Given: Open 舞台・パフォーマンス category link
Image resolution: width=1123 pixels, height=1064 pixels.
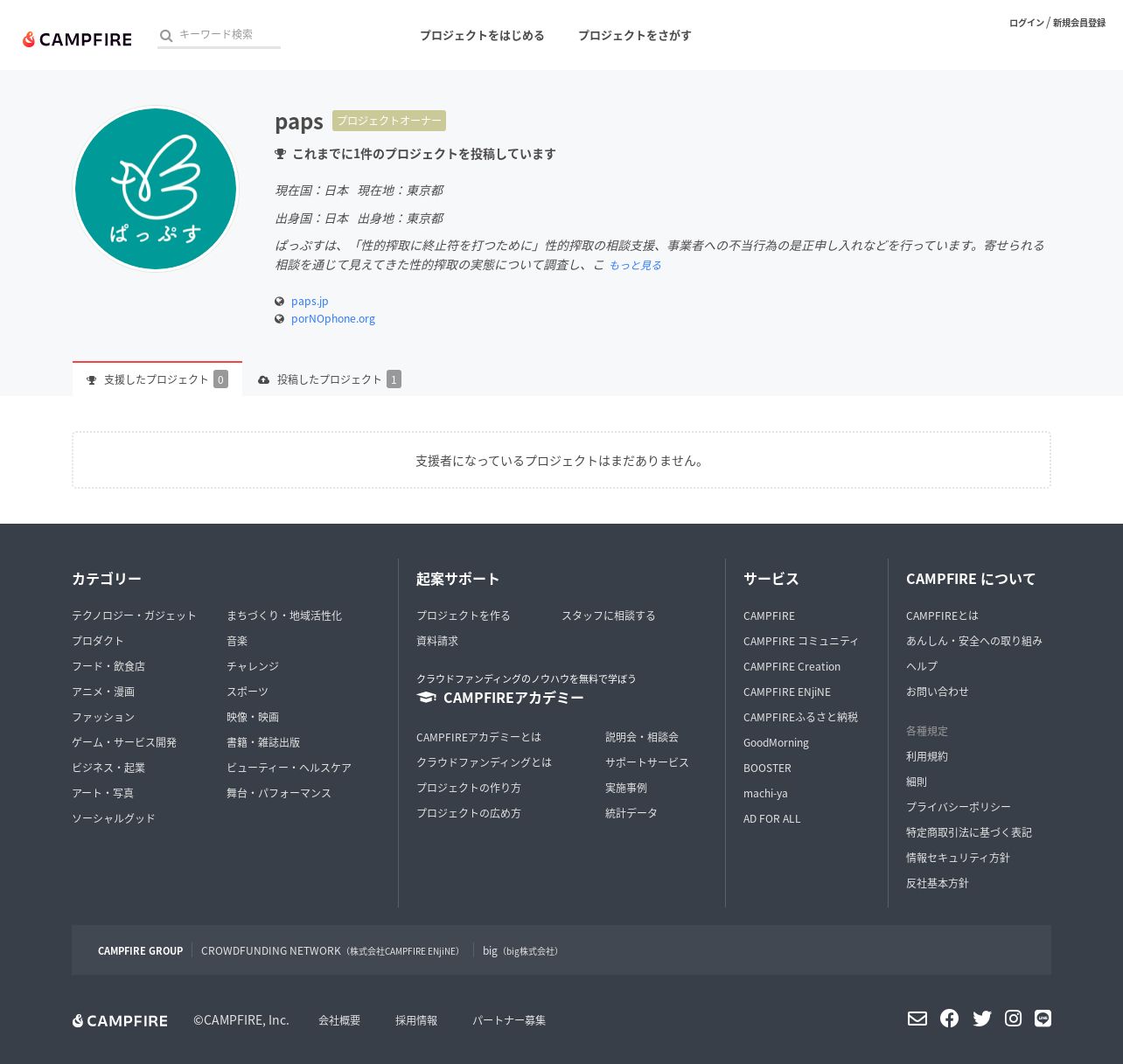Looking at the screenshot, I should [279, 793].
